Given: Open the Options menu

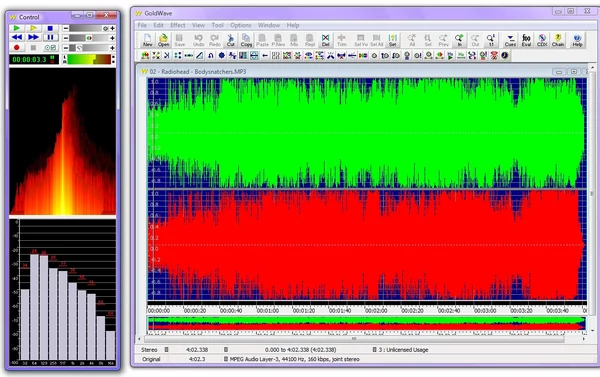Looking at the screenshot, I should click(x=241, y=25).
